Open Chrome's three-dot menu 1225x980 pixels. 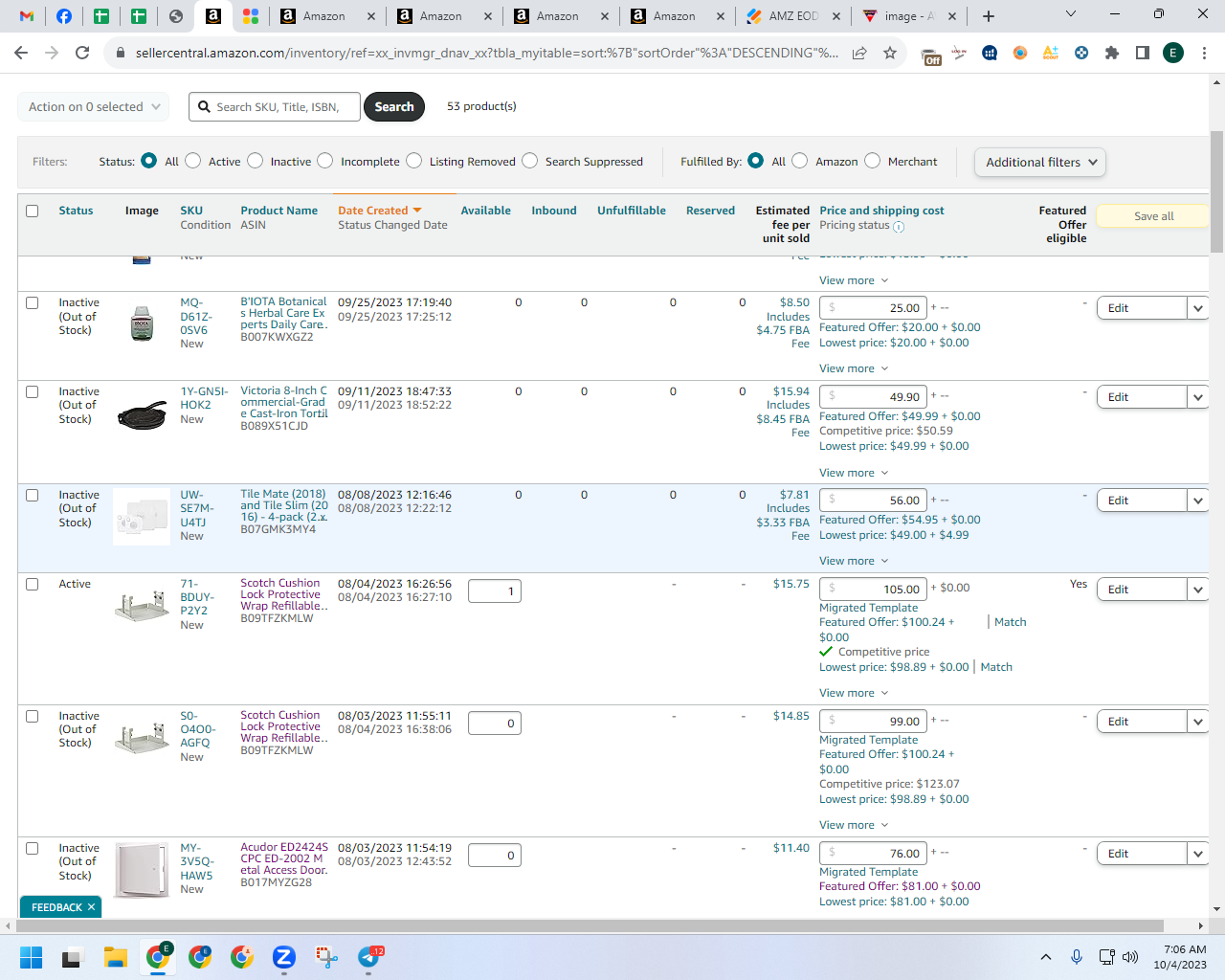pyautogui.click(x=1204, y=53)
